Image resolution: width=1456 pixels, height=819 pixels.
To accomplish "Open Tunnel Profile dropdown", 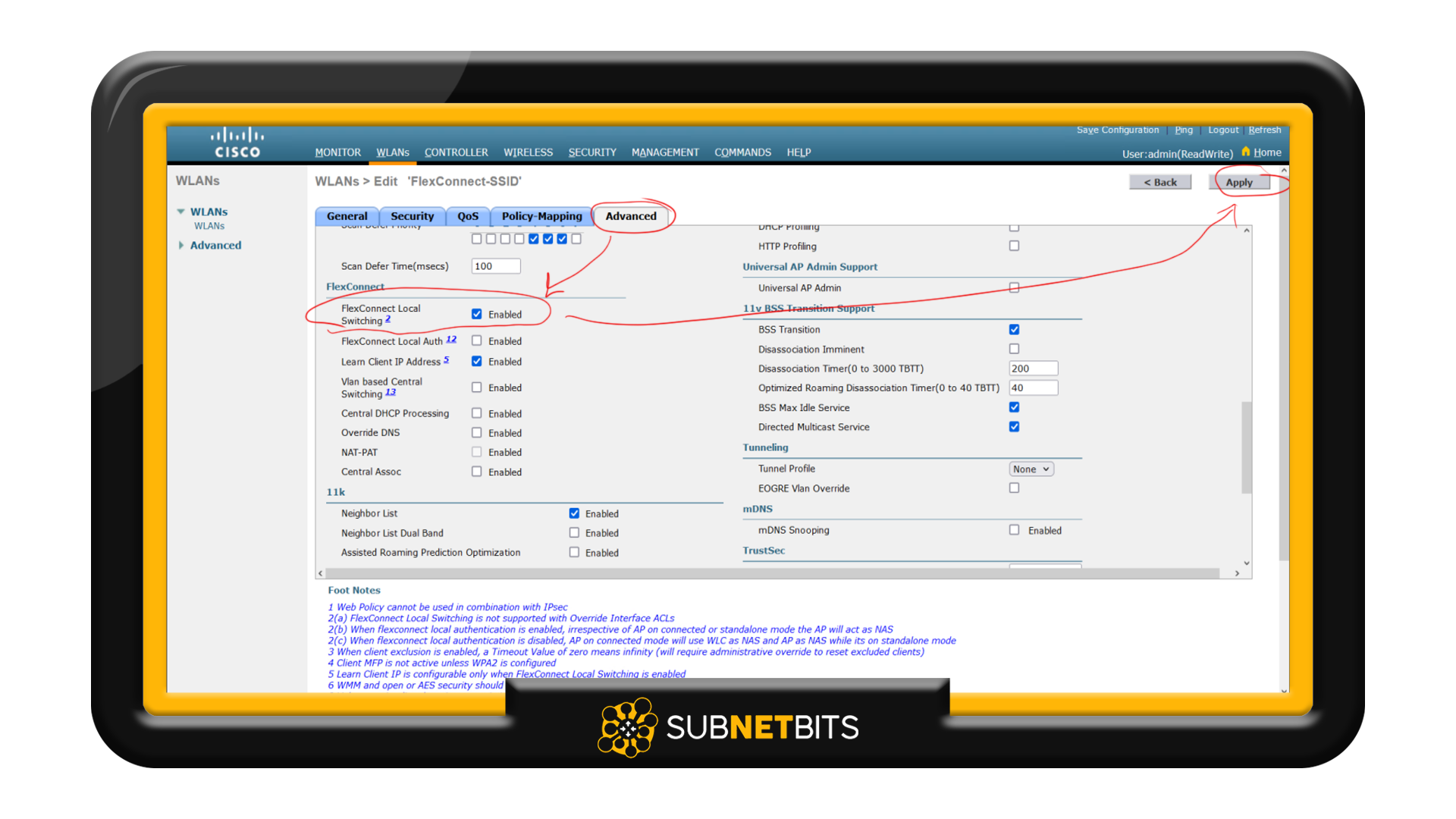I will (x=1031, y=469).
